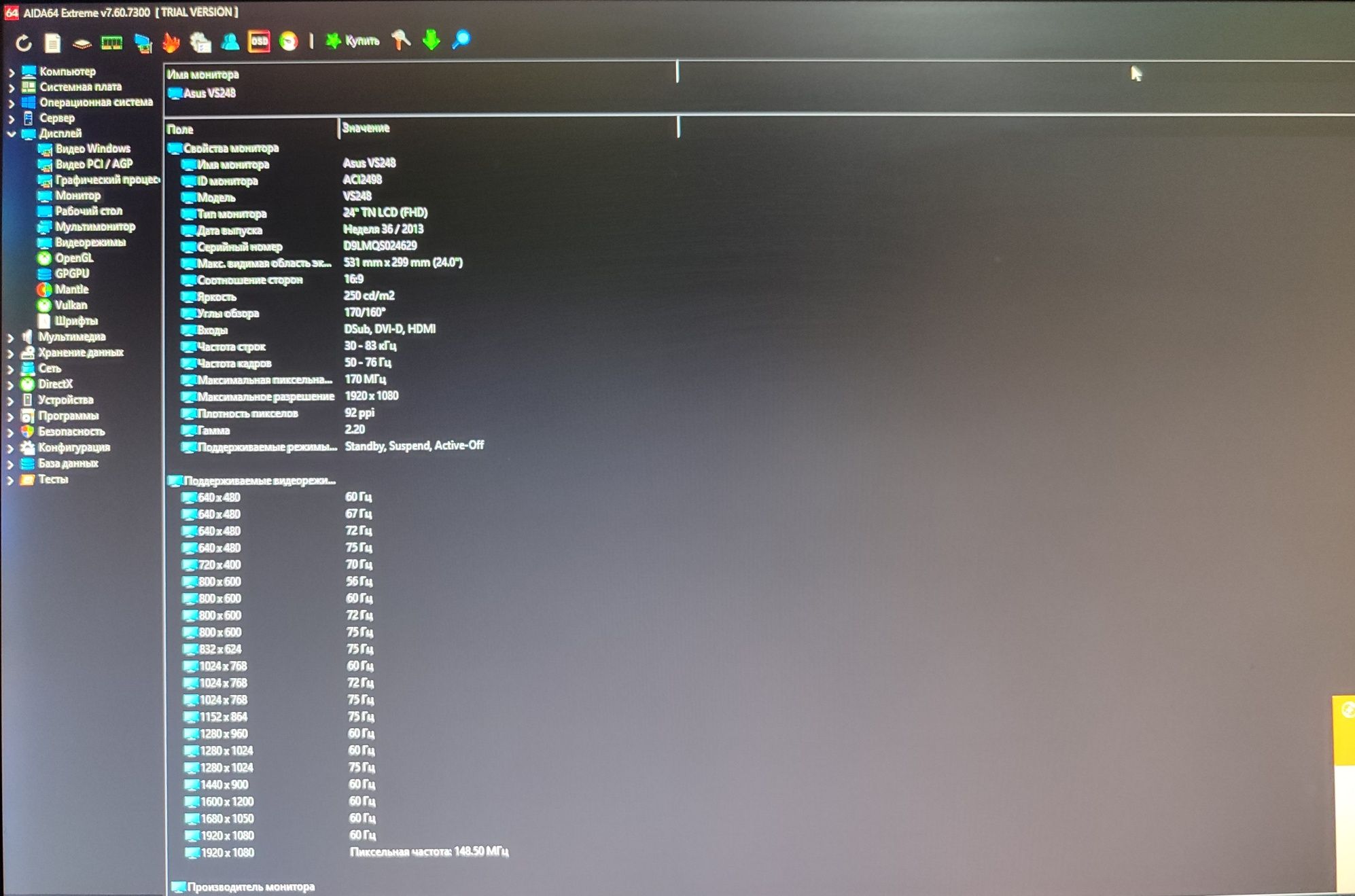Collapse the Дисплей tree node
Image resolution: width=1355 pixels, height=896 pixels.
[x=11, y=134]
